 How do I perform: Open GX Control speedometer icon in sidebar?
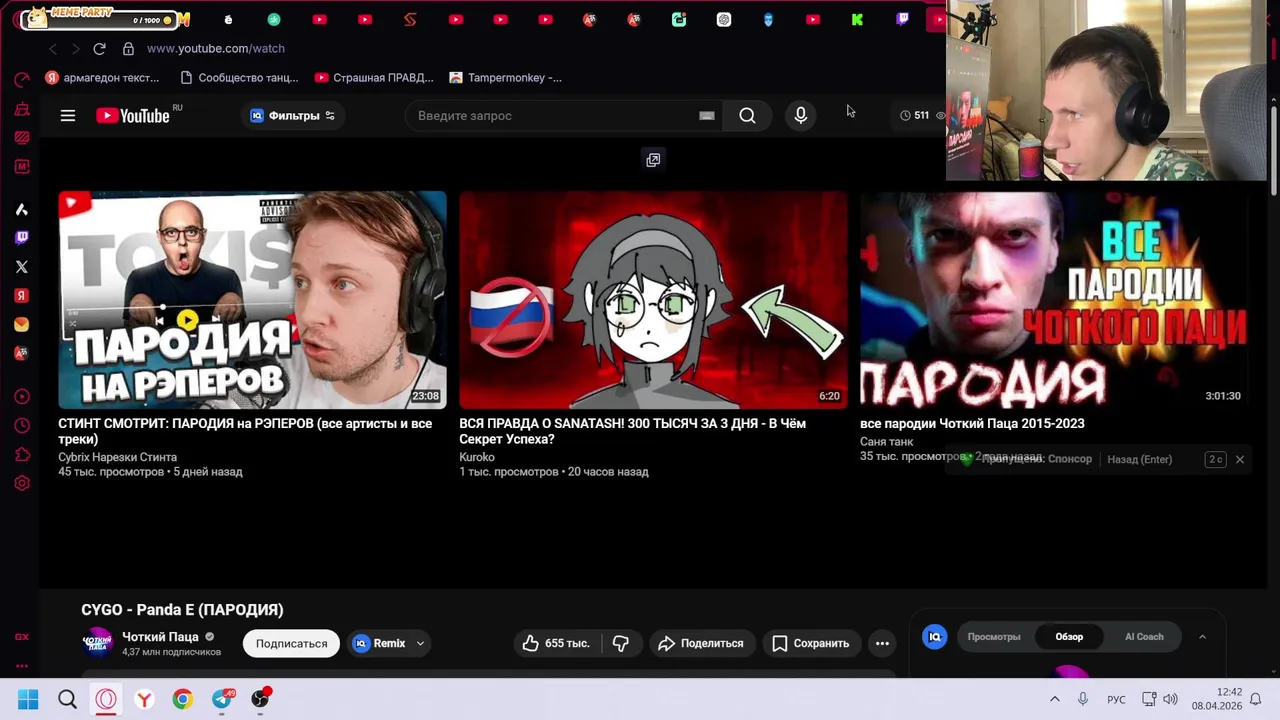(x=22, y=80)
